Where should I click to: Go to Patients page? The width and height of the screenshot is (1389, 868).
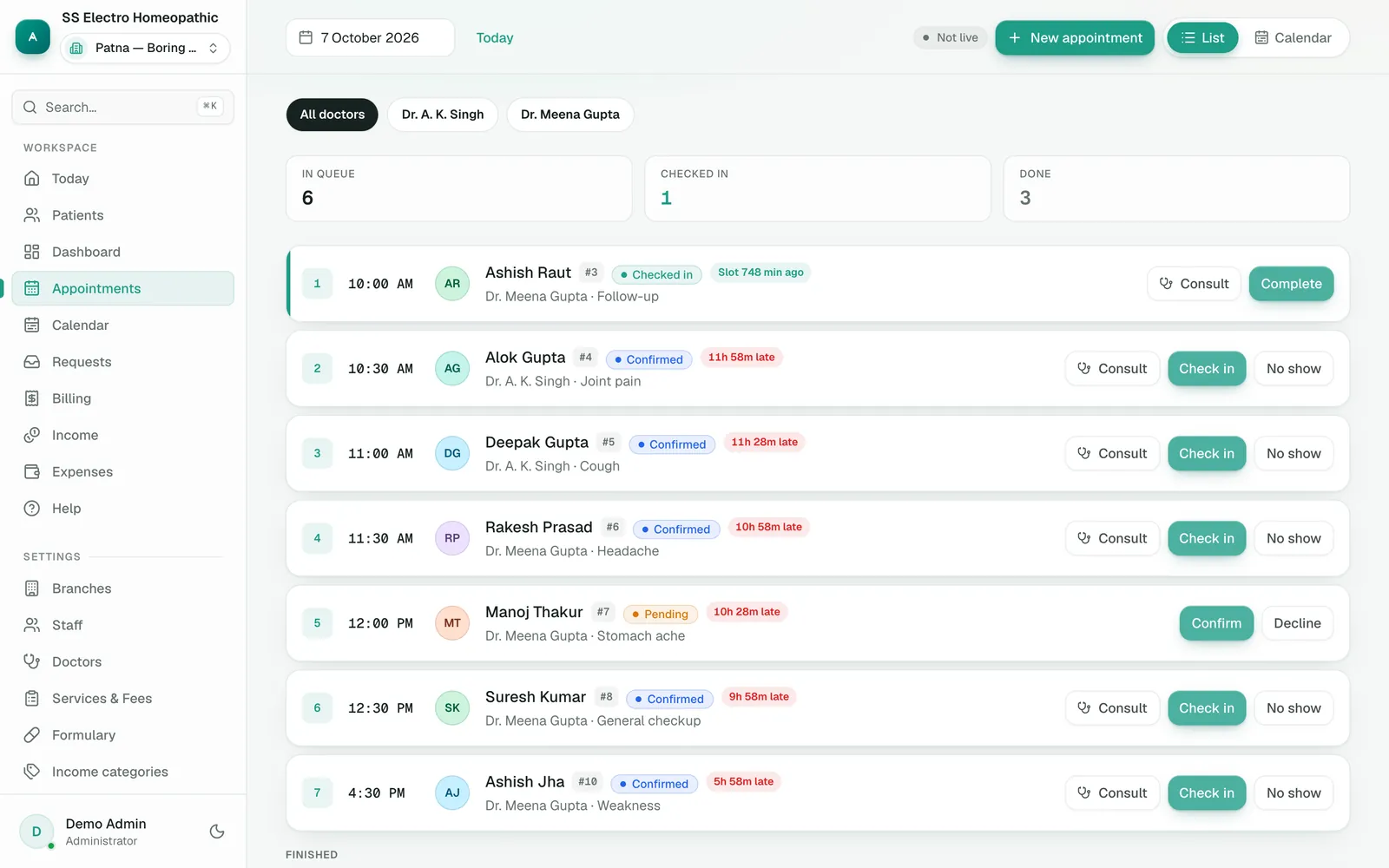(x=122, y=215)
